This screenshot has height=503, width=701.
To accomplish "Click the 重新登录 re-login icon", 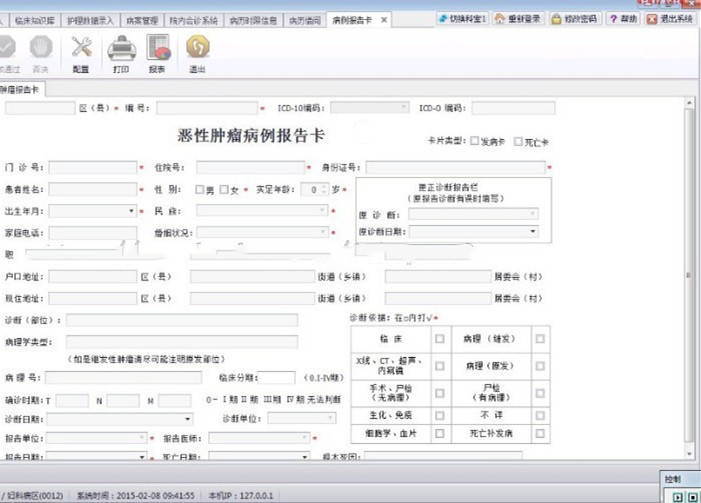I will [x=524, y=20].
